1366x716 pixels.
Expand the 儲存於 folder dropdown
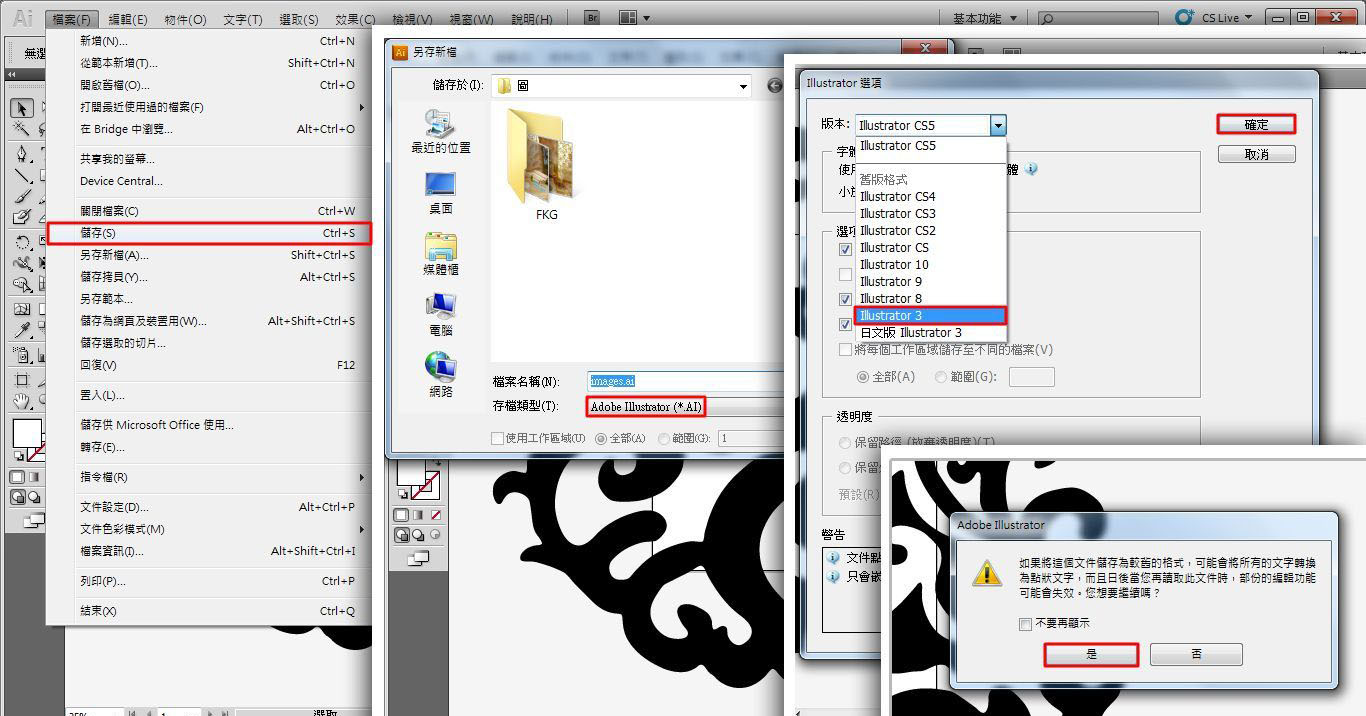tap(743, 86)
